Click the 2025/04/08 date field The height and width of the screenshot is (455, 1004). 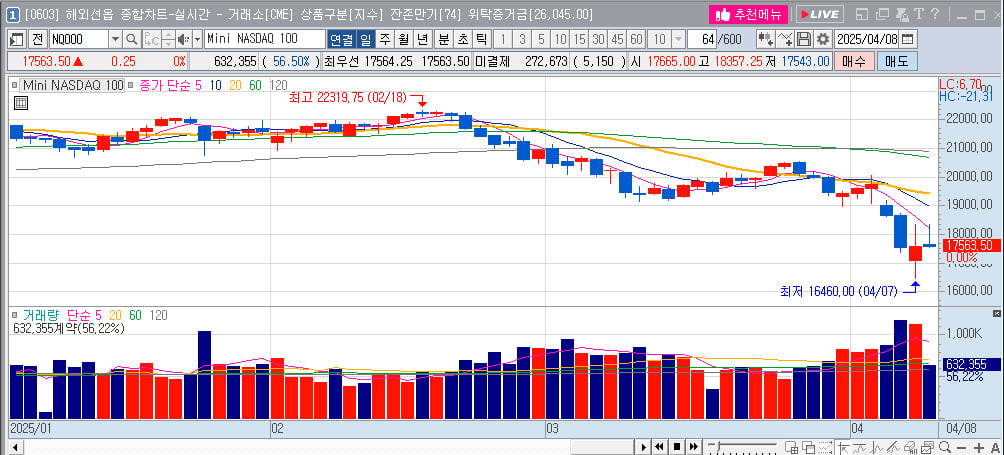pyautogui.click(x=868, y=39)
